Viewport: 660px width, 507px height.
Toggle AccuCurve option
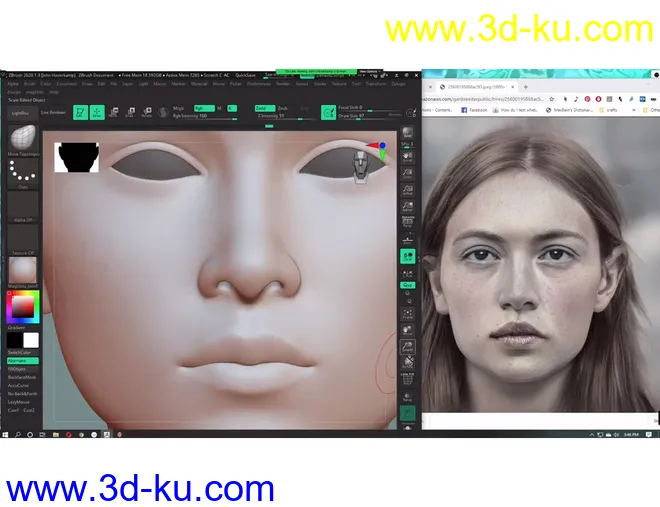(19, 385)
